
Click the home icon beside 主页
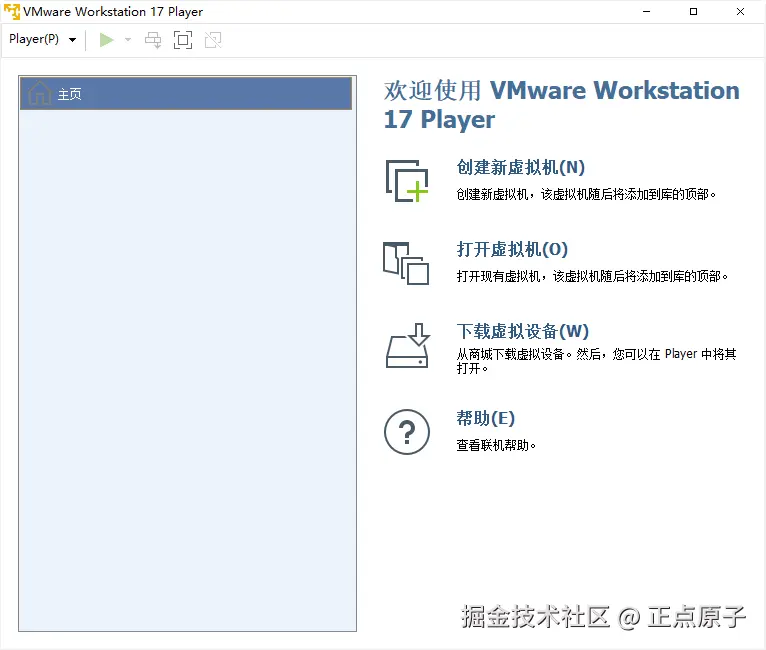tap(40, 93)
